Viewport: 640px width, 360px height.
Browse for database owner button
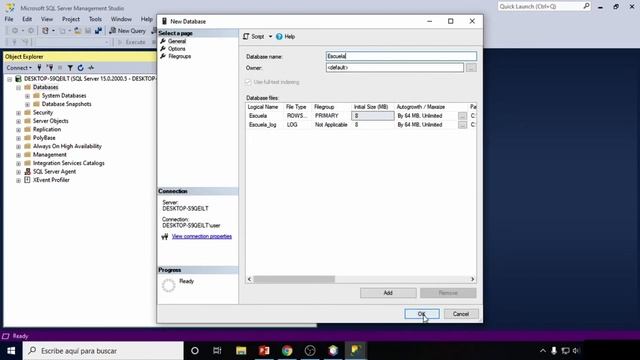[x=471, y=68]
